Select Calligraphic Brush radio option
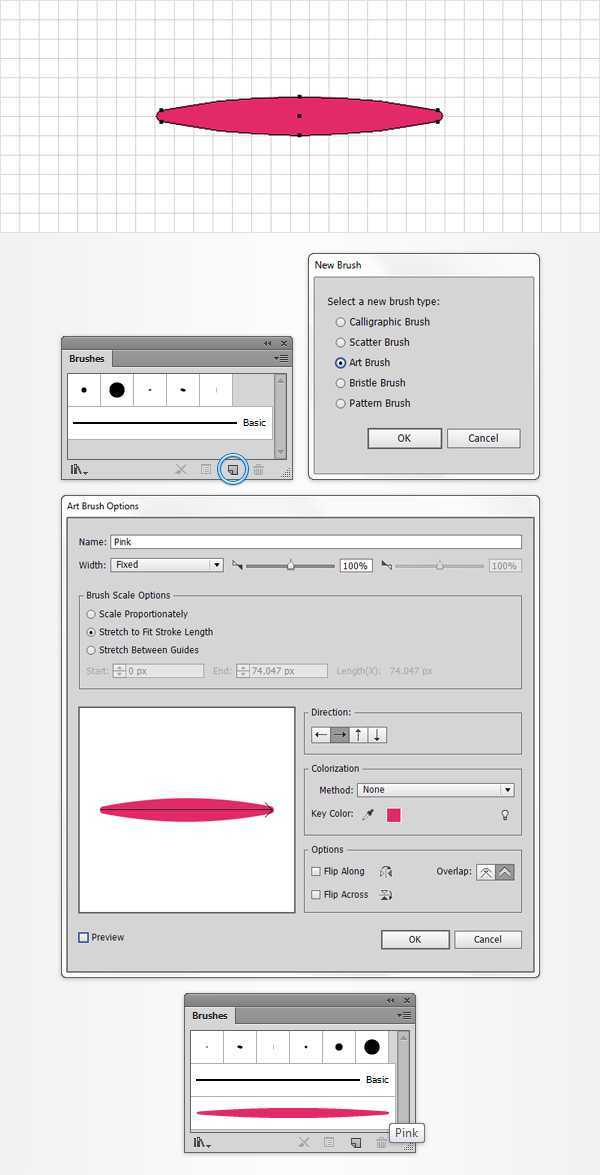 pyautogui.click(x=341, y=322)
